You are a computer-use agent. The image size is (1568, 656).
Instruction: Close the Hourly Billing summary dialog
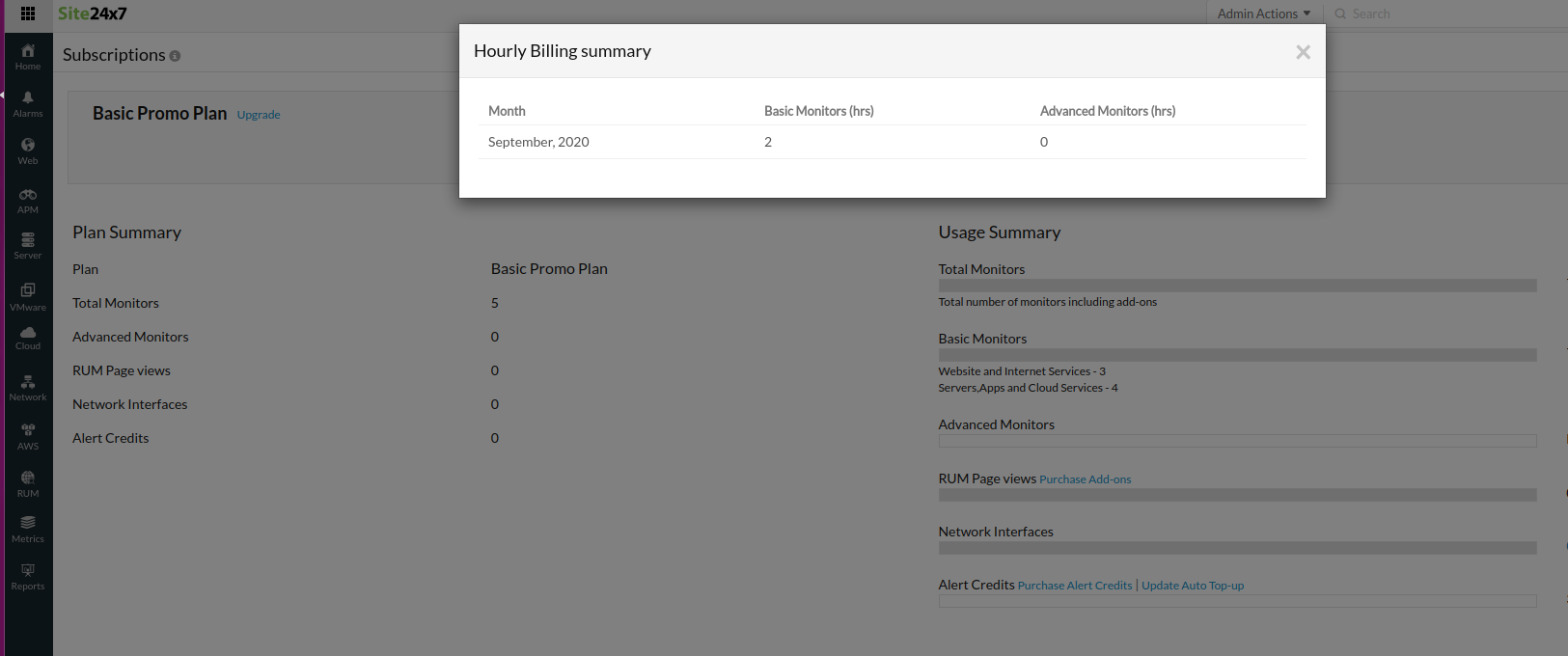click(1303, 52)
